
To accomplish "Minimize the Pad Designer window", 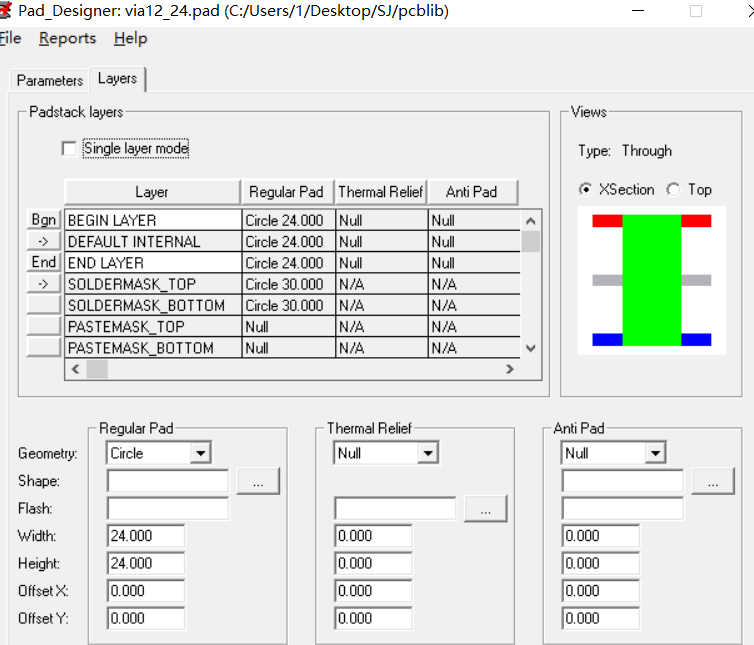I will (x=638, y=11).
